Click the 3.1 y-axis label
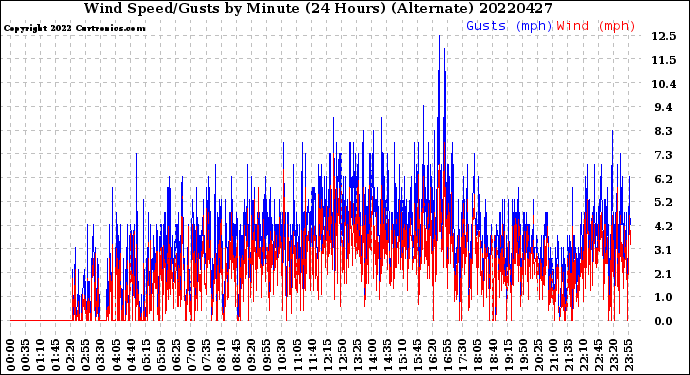This screenshot has width=690, height=375. coord(664,250)
